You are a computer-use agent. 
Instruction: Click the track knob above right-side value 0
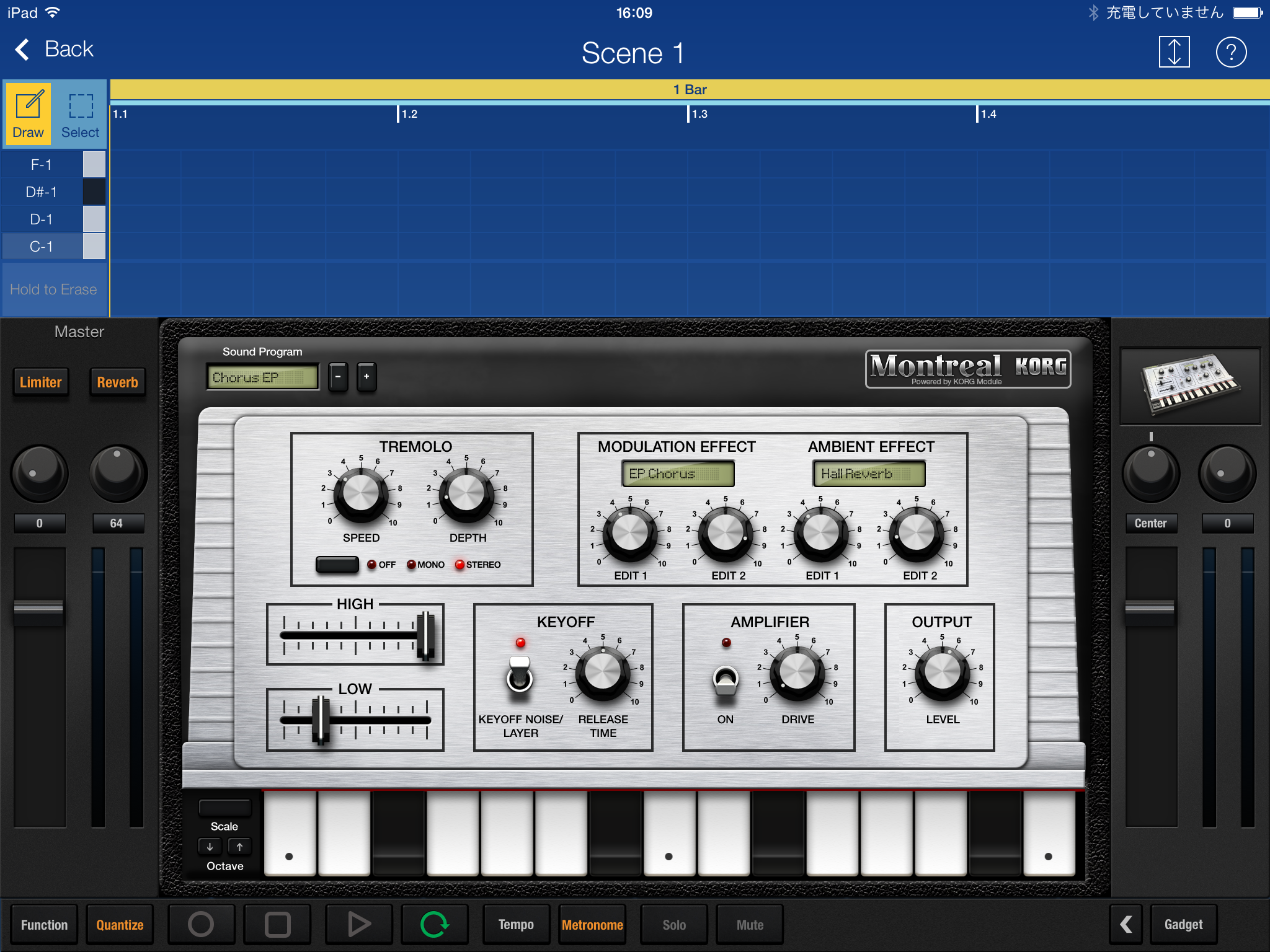pyautogui.click(x=1227, y=473)
